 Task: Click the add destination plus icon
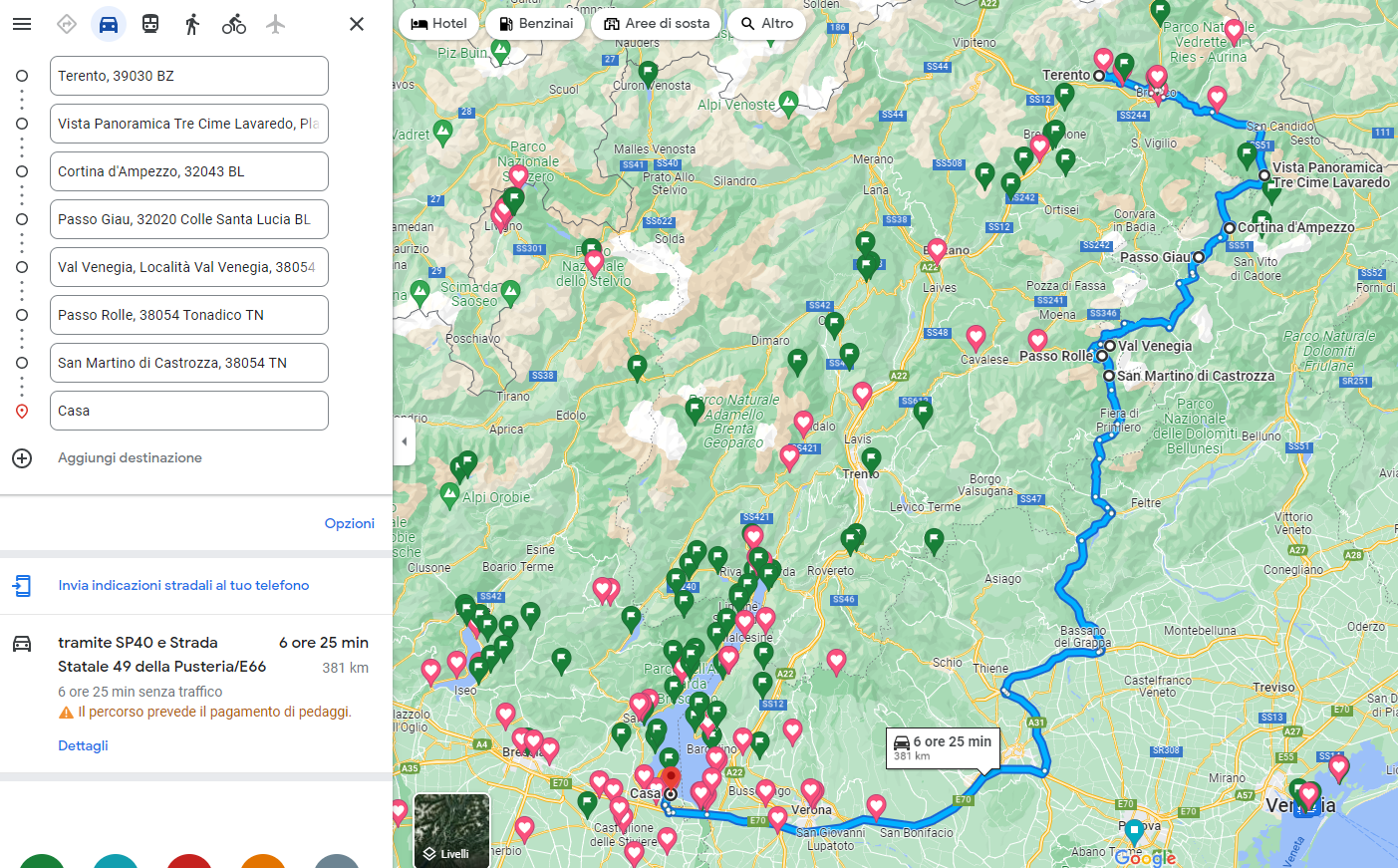click(x=22, y=458)
